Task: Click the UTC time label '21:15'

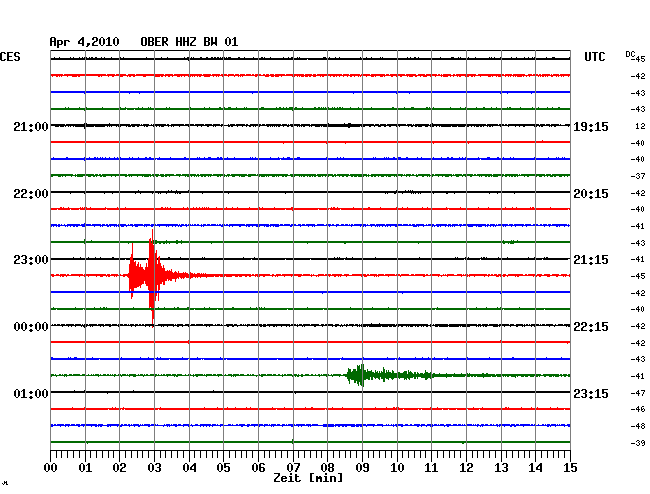Action: pos(591,260)
